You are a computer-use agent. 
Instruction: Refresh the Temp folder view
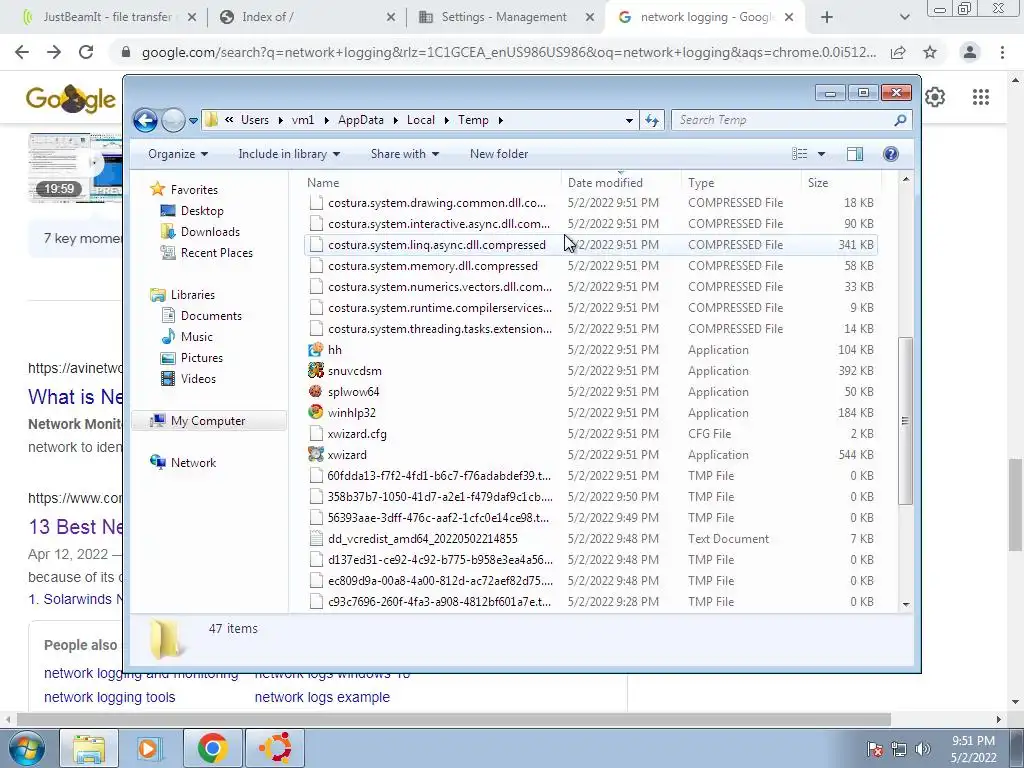(x=652, y=120)
